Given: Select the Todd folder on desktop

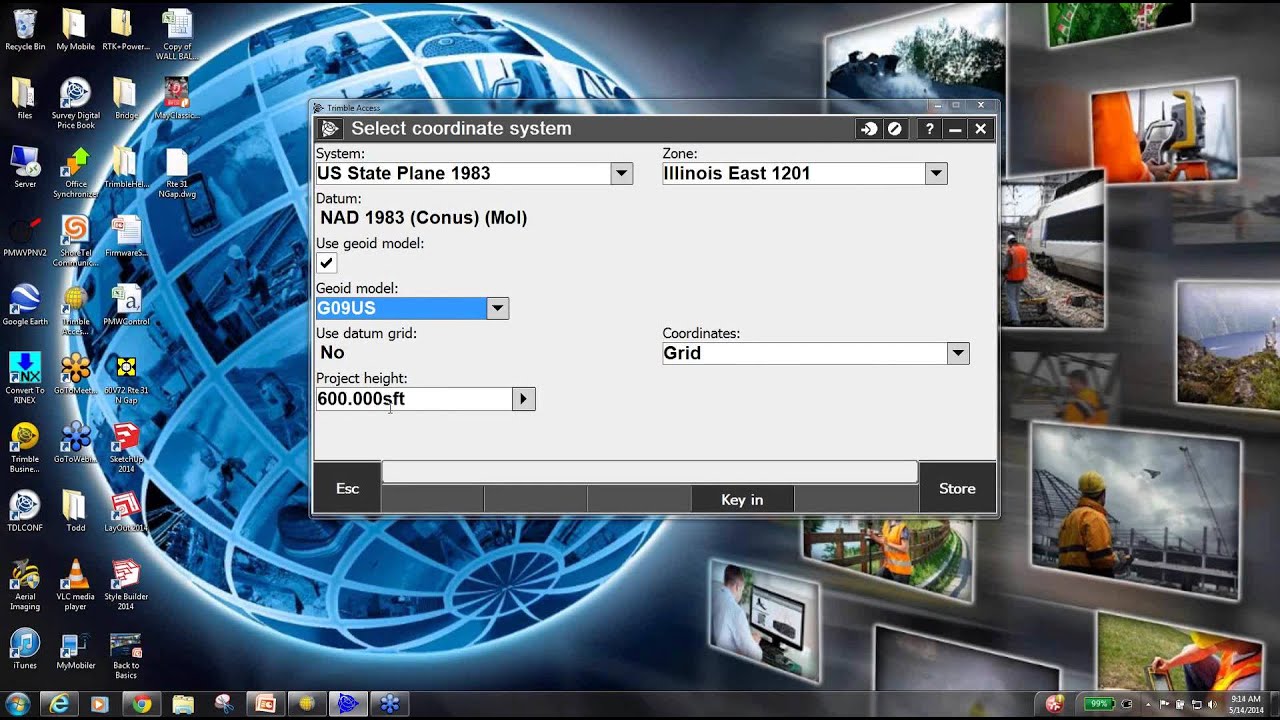Looking at the screenshot, I should pos(75,512).
